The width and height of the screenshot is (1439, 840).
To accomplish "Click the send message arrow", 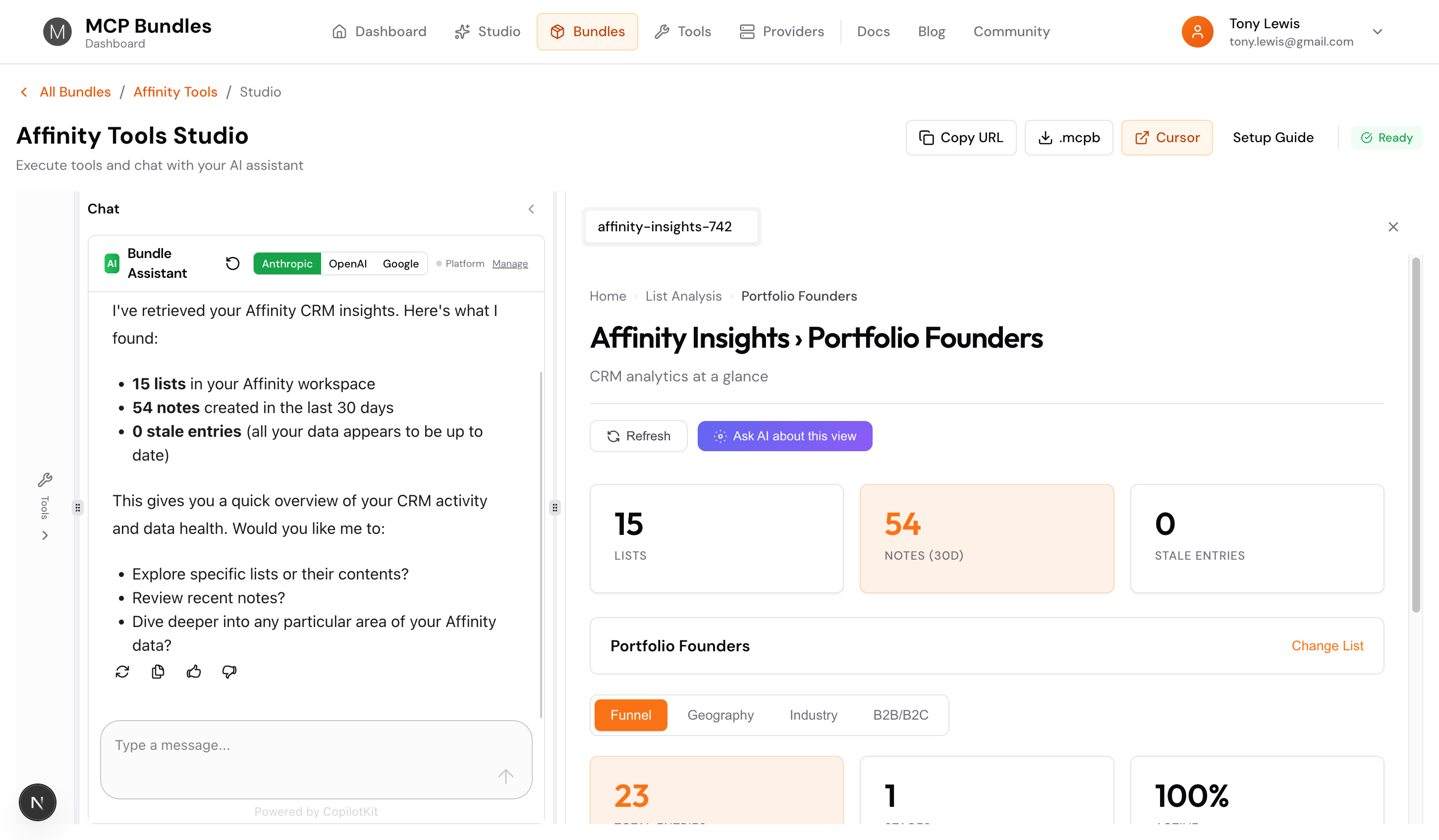I will (x=505, y=776).
